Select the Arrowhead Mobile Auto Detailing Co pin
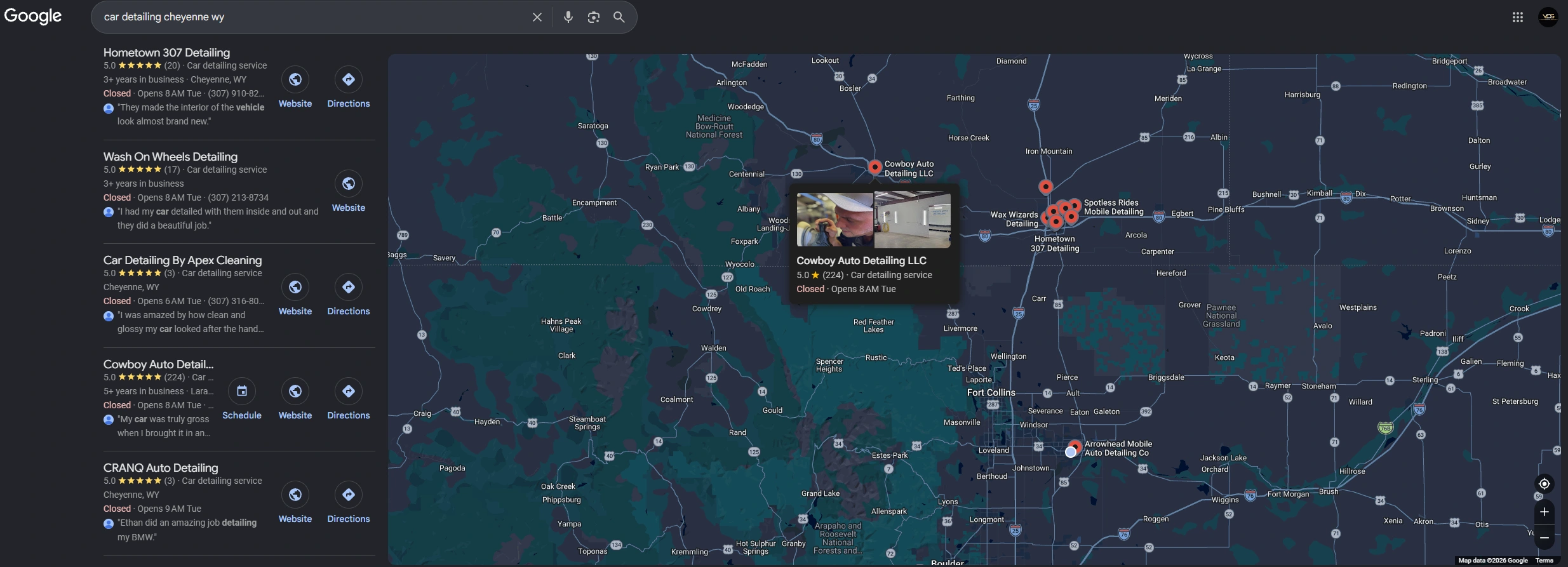The image size is (1568, 567). pyautogui.click(x=1075, y=446)
